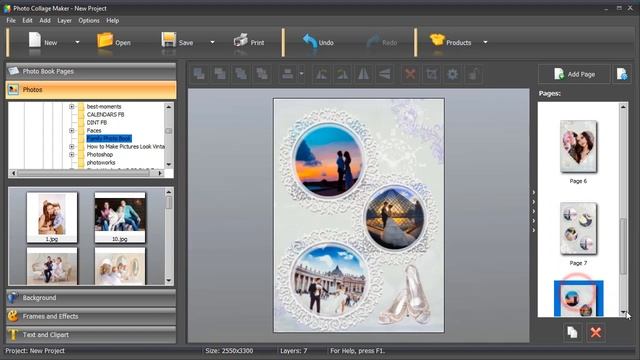Screen dimensions: 640x360
Task: Click the bring forward layer icon
Action: [x=241, y=74]
